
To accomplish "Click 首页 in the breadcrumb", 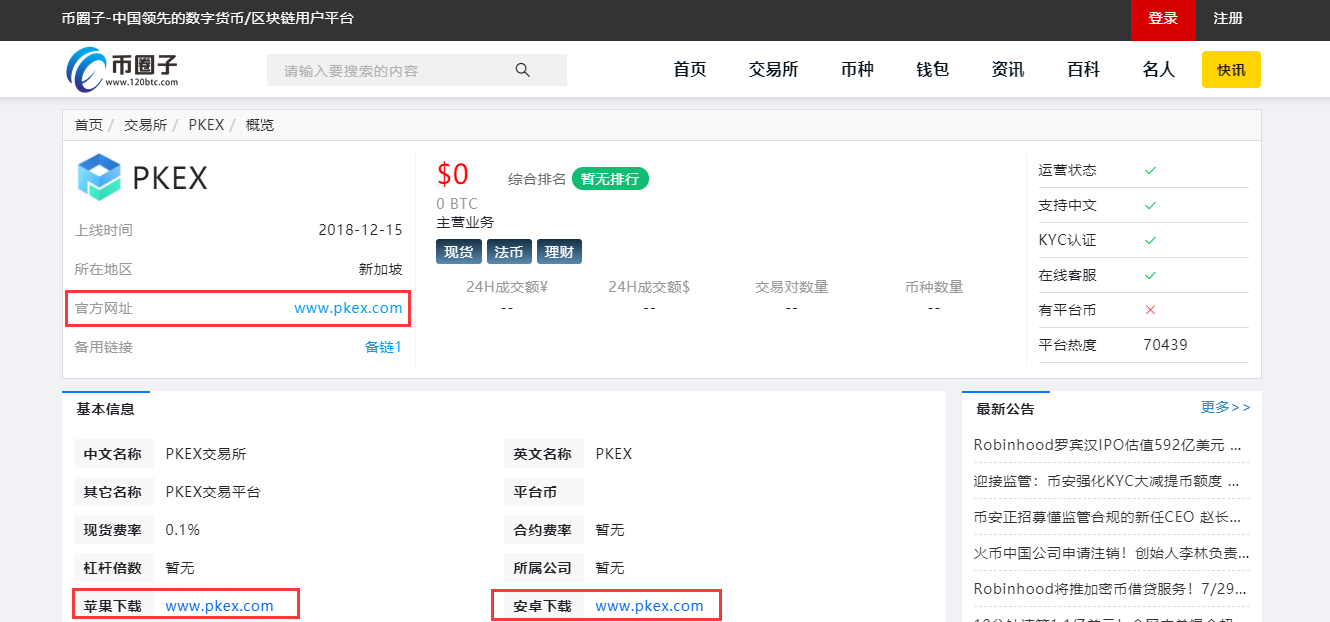I will click(x=89, y=125).
